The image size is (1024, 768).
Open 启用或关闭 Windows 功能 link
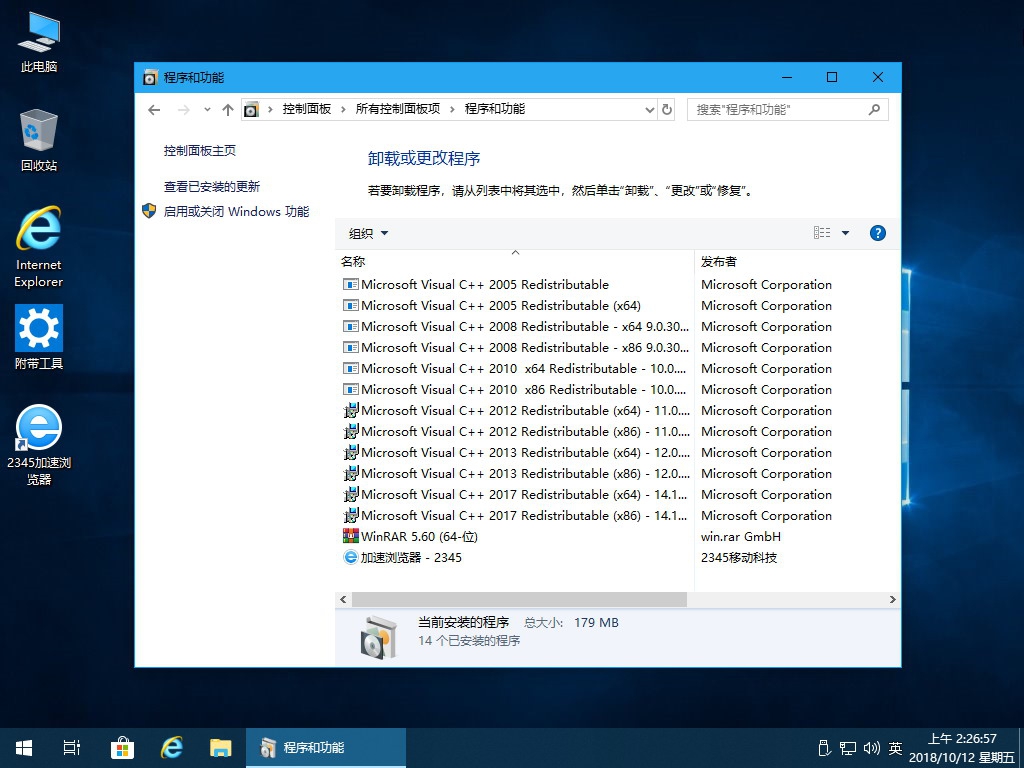(x=236, y=212)
